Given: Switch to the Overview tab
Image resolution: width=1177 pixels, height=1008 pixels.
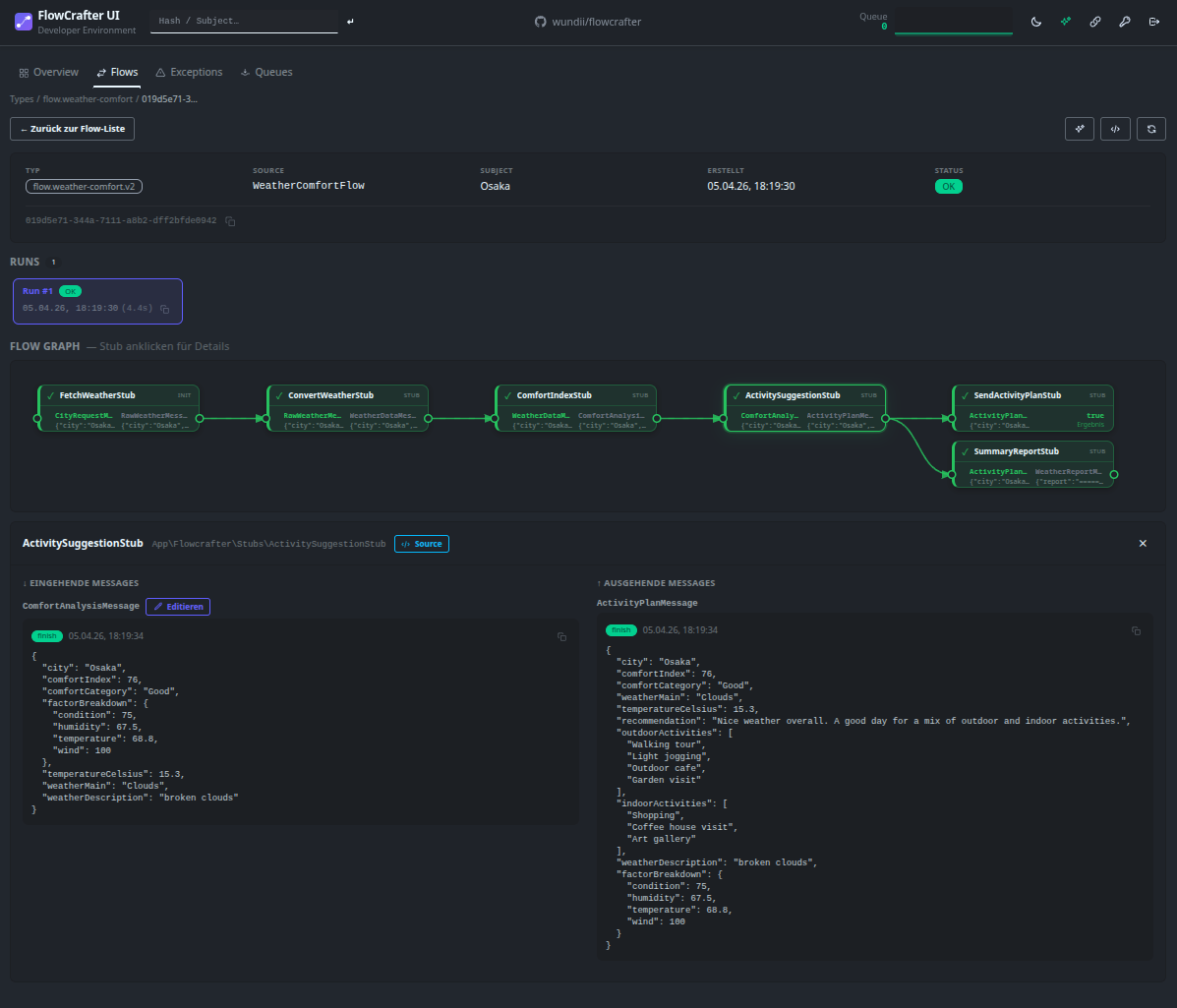Looking at the screenshot, I should pos(49,73).
